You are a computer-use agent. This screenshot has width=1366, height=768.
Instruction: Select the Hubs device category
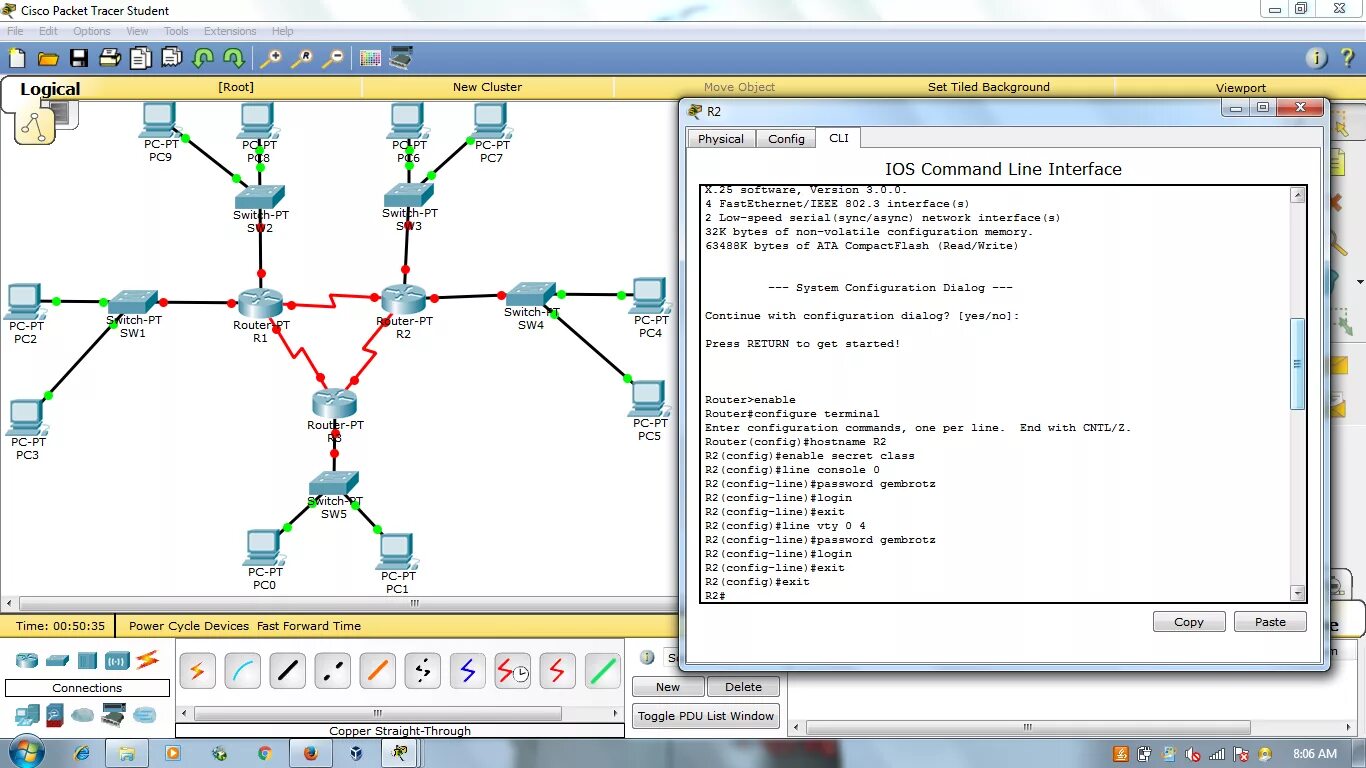coord(87,660)
